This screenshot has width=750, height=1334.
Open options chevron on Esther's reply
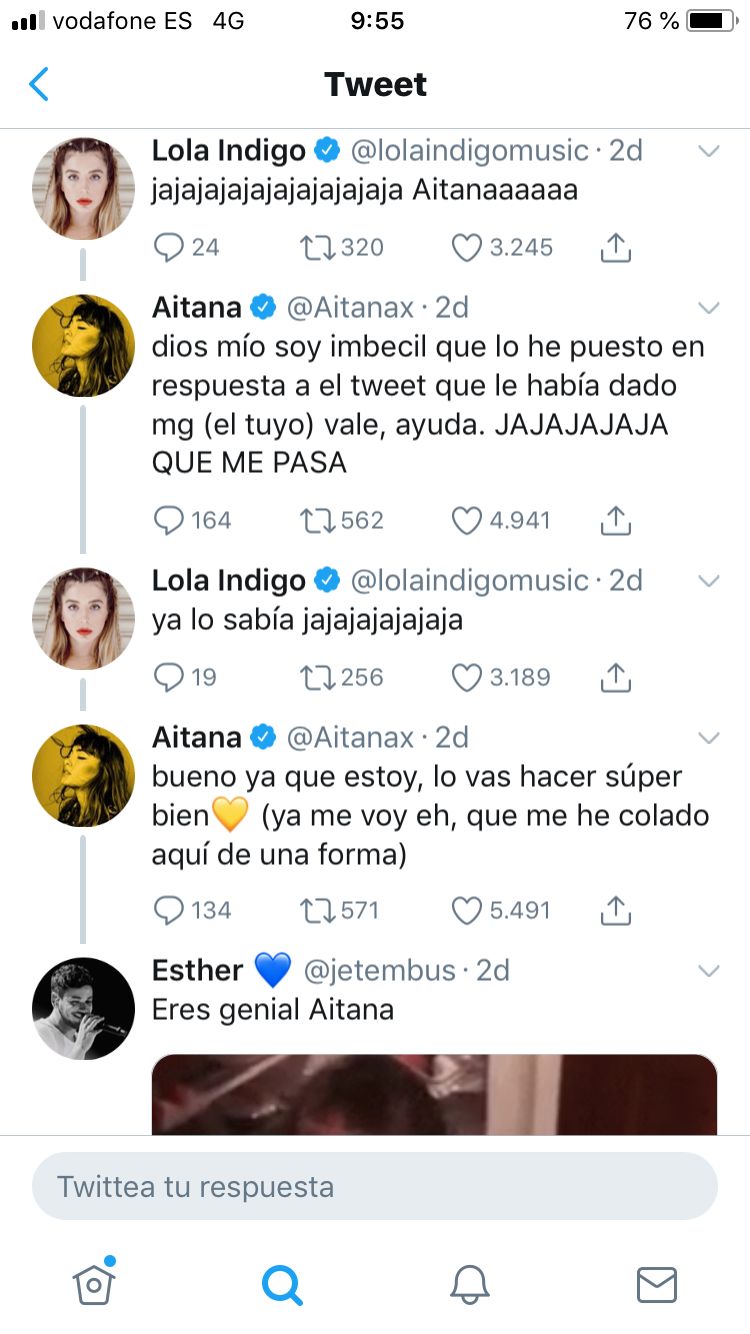point(709,971)
